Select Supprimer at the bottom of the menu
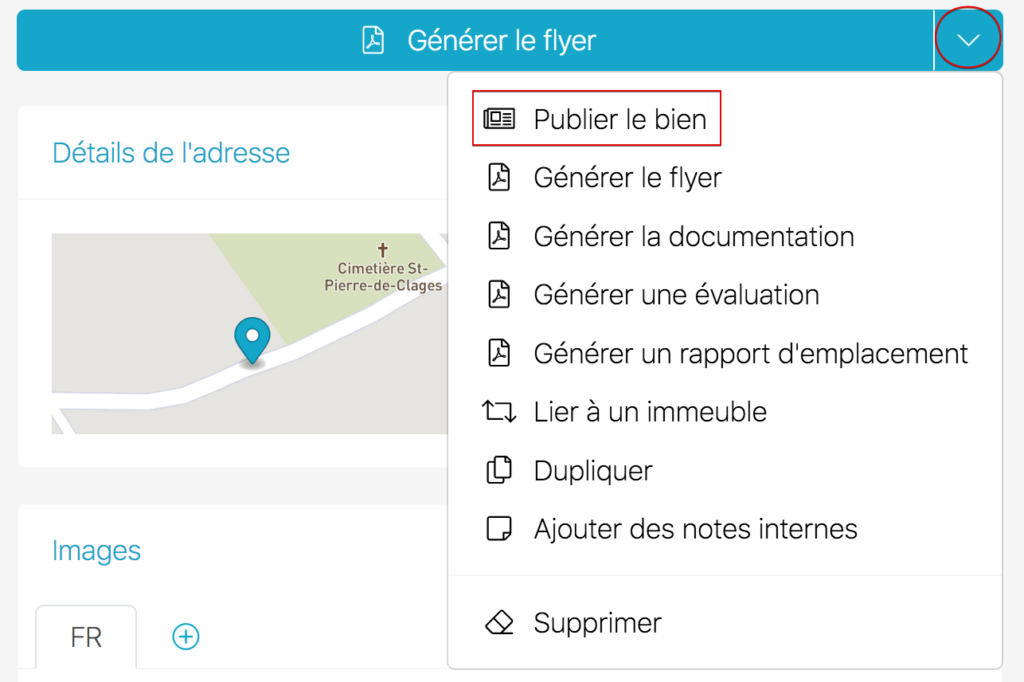The image size is (1024, 682). [597, 622]
